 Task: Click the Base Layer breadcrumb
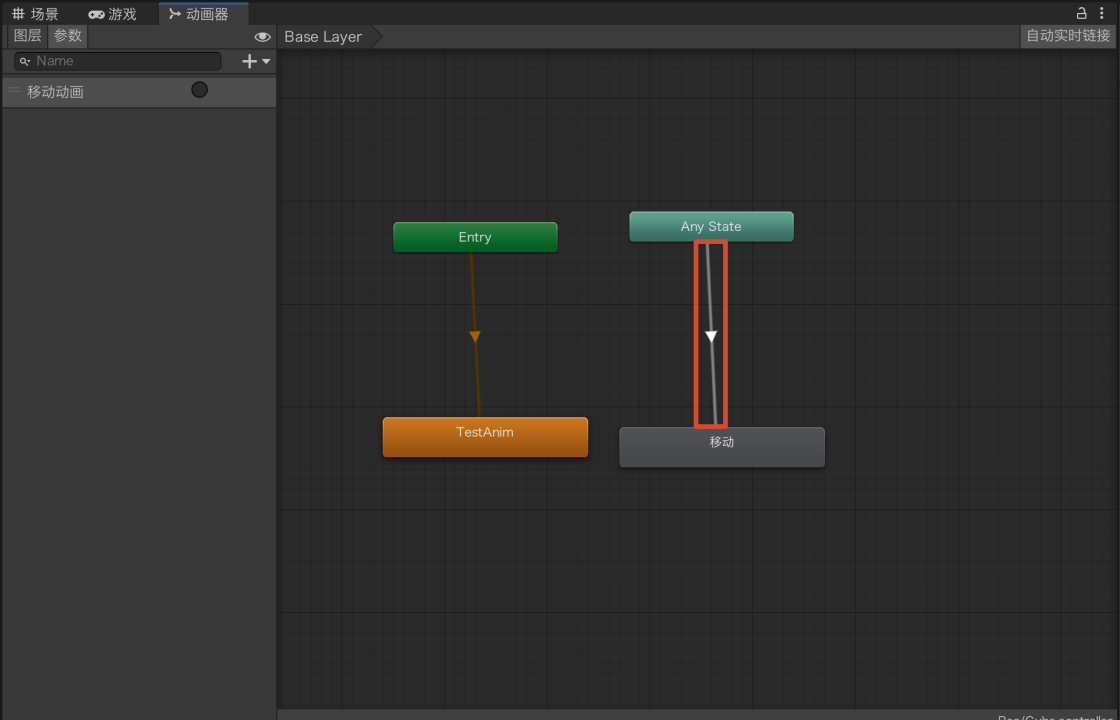click(x=324, y=36)
